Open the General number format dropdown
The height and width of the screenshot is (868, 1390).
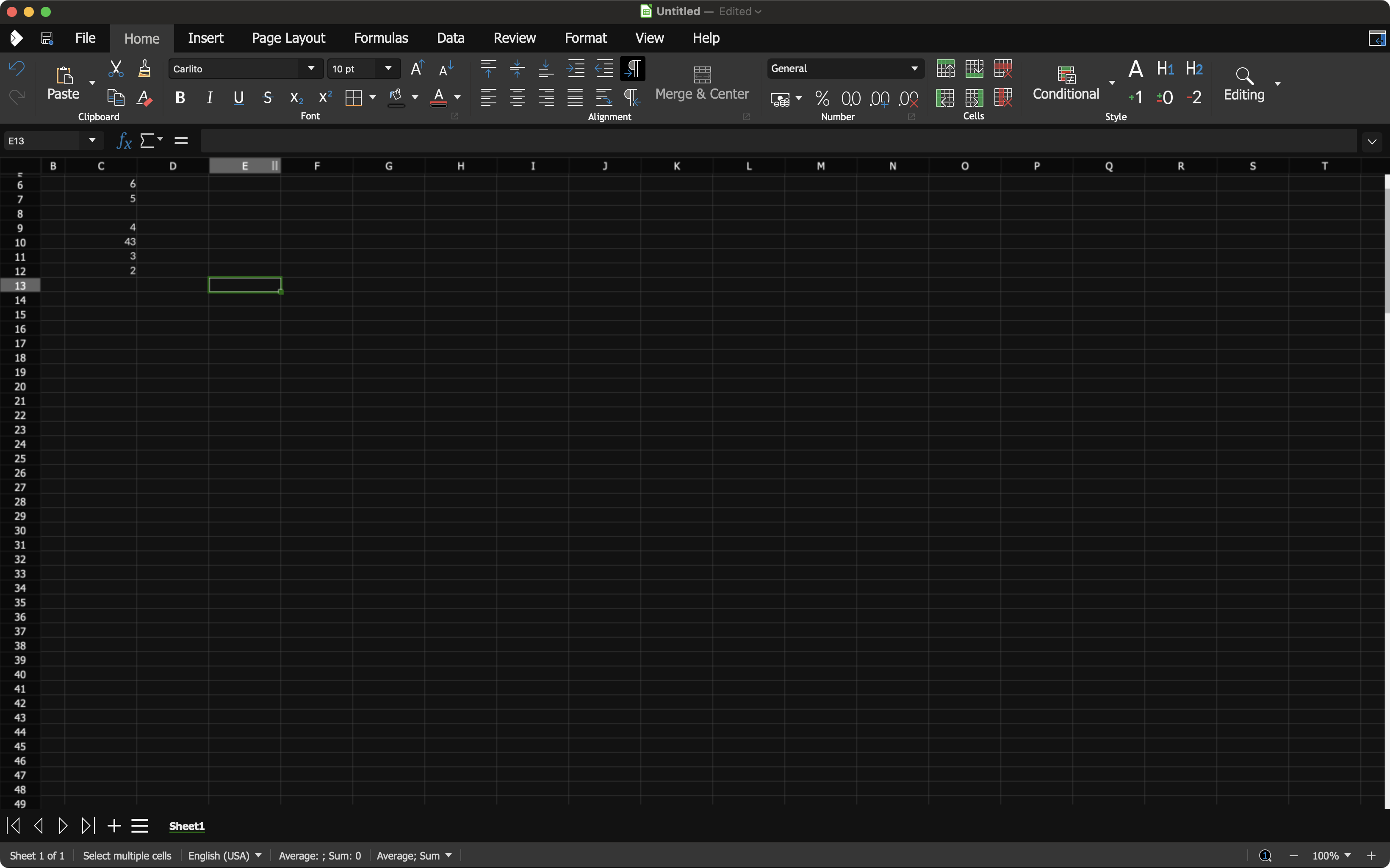pos(914,68)
